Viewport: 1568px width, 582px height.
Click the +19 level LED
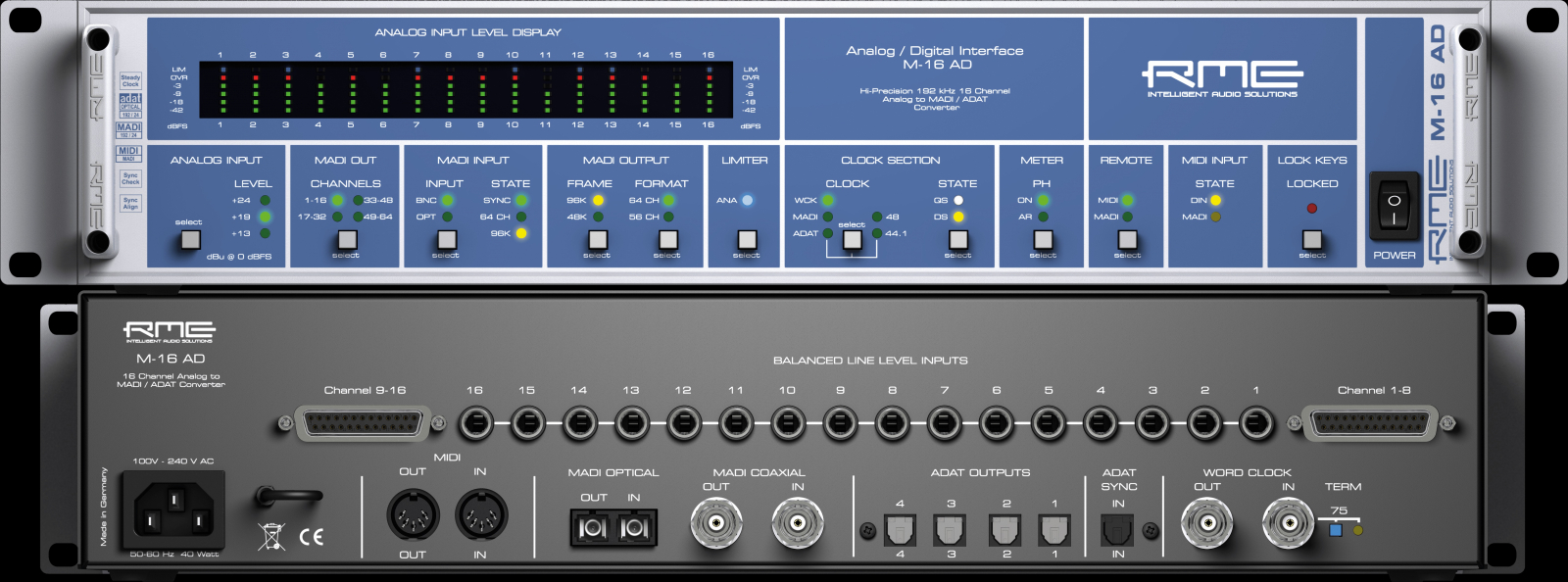click(x=265, y=217)
